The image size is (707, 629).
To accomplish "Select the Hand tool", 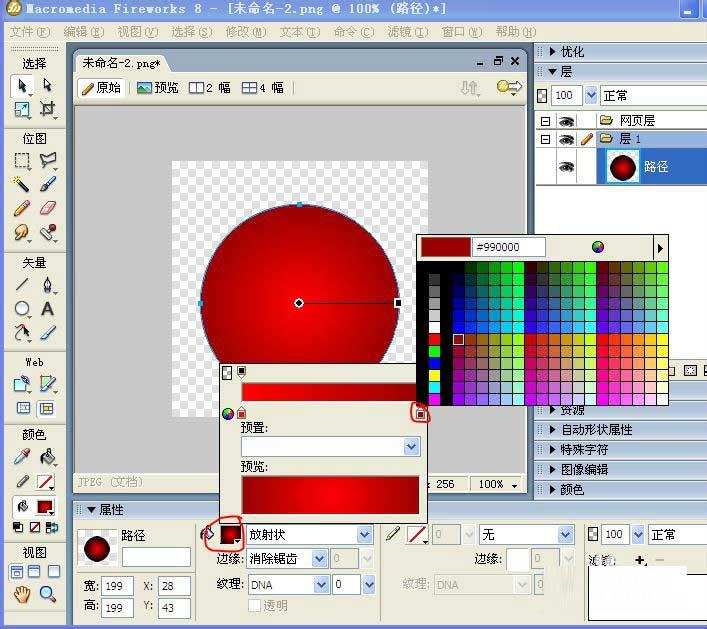I will (21, 594).
